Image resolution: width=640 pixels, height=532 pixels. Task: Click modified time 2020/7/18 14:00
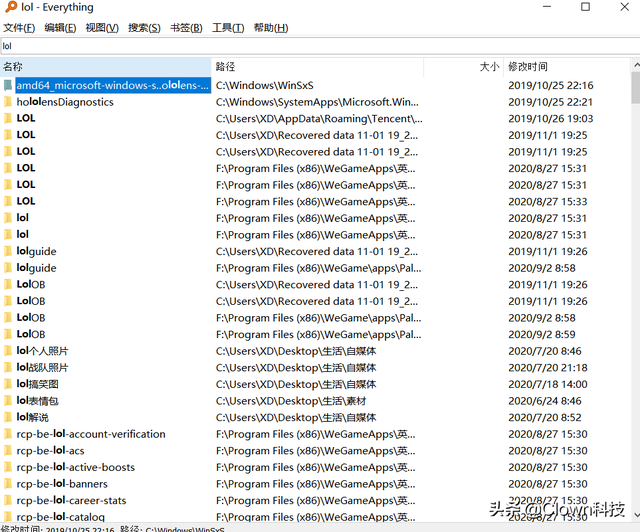pyautogui.click(x=548, y=384)
